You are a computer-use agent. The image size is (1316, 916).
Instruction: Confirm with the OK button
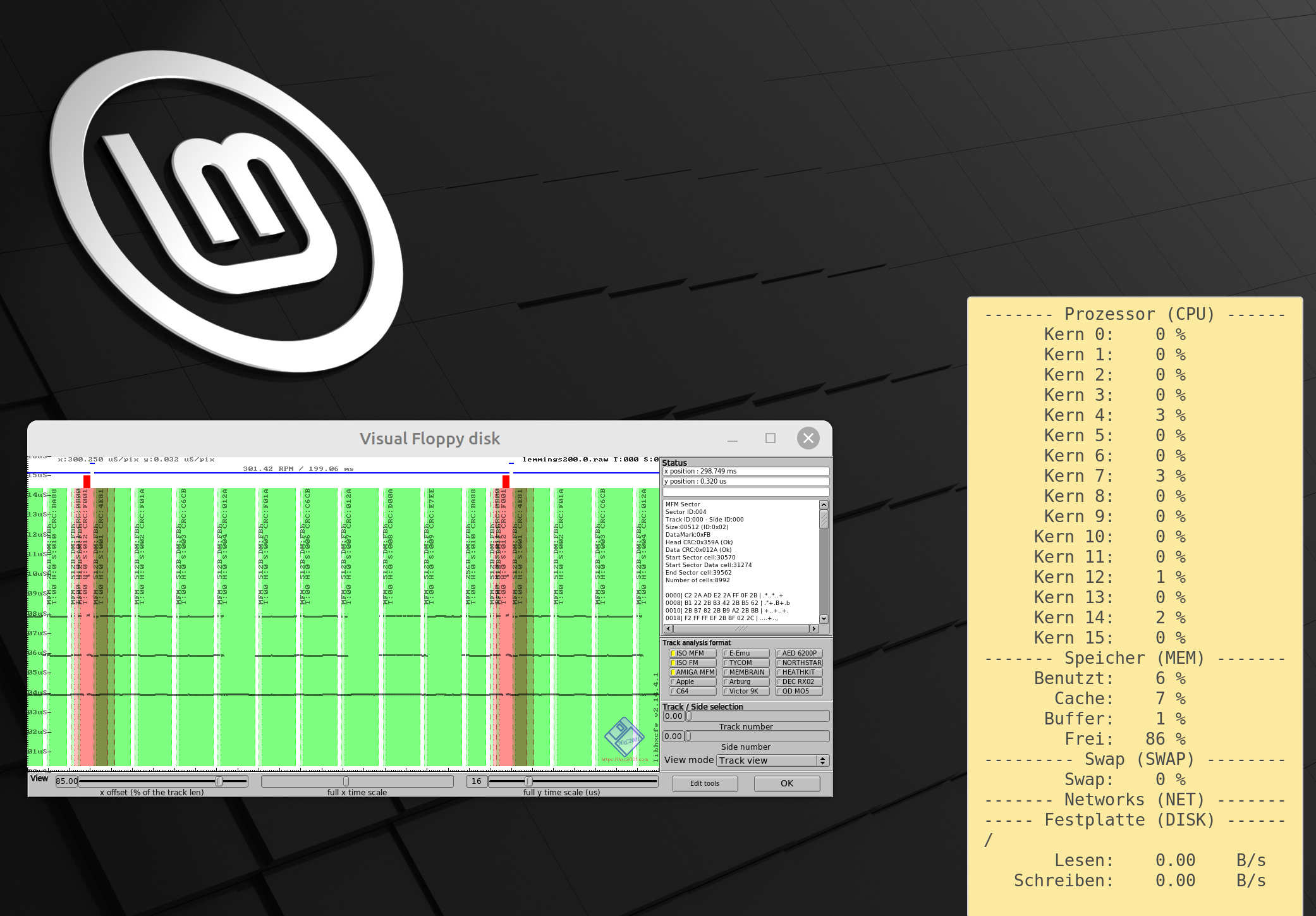click(787, 783)
